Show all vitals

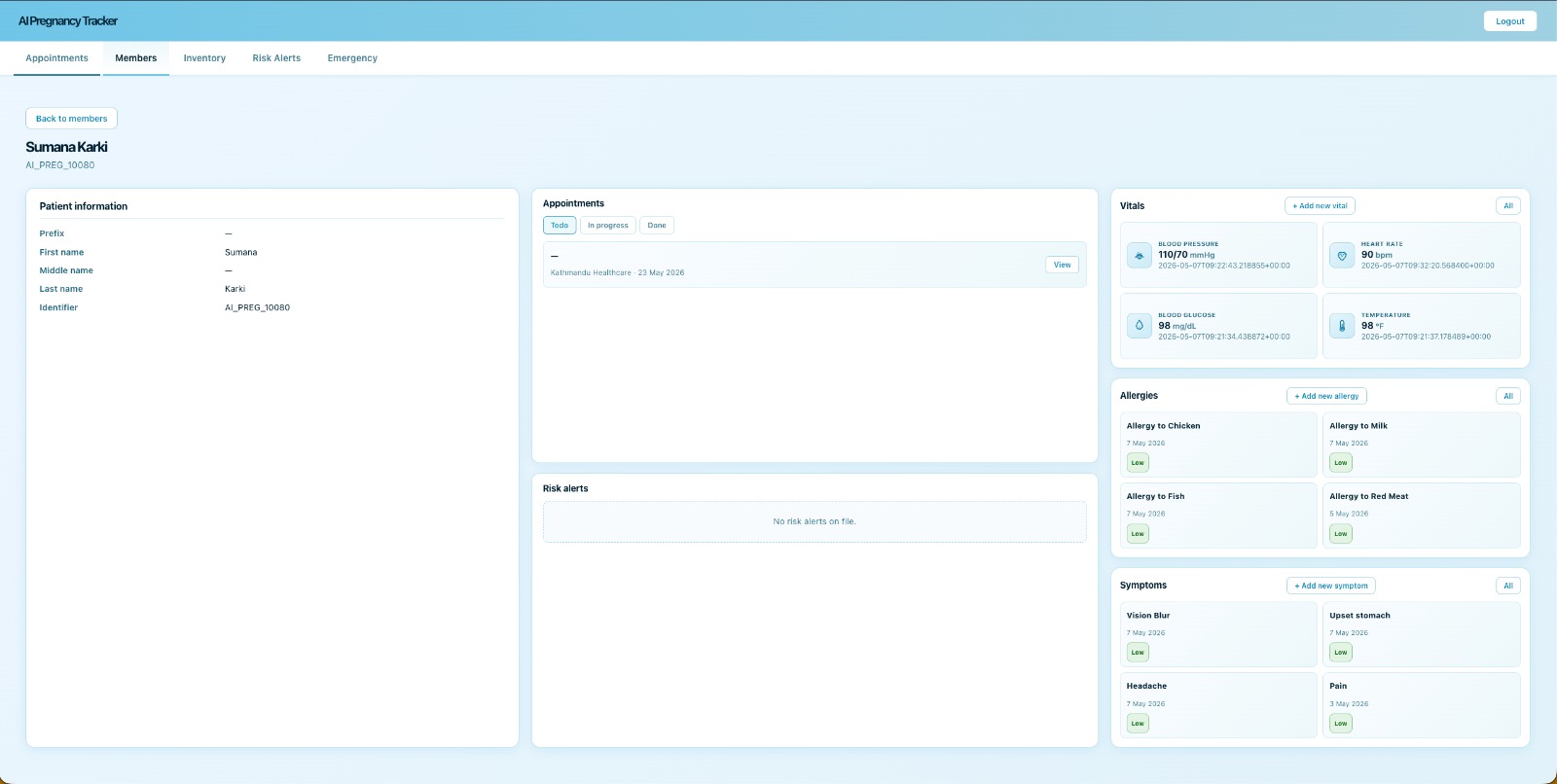click(x=1508, y=206)
